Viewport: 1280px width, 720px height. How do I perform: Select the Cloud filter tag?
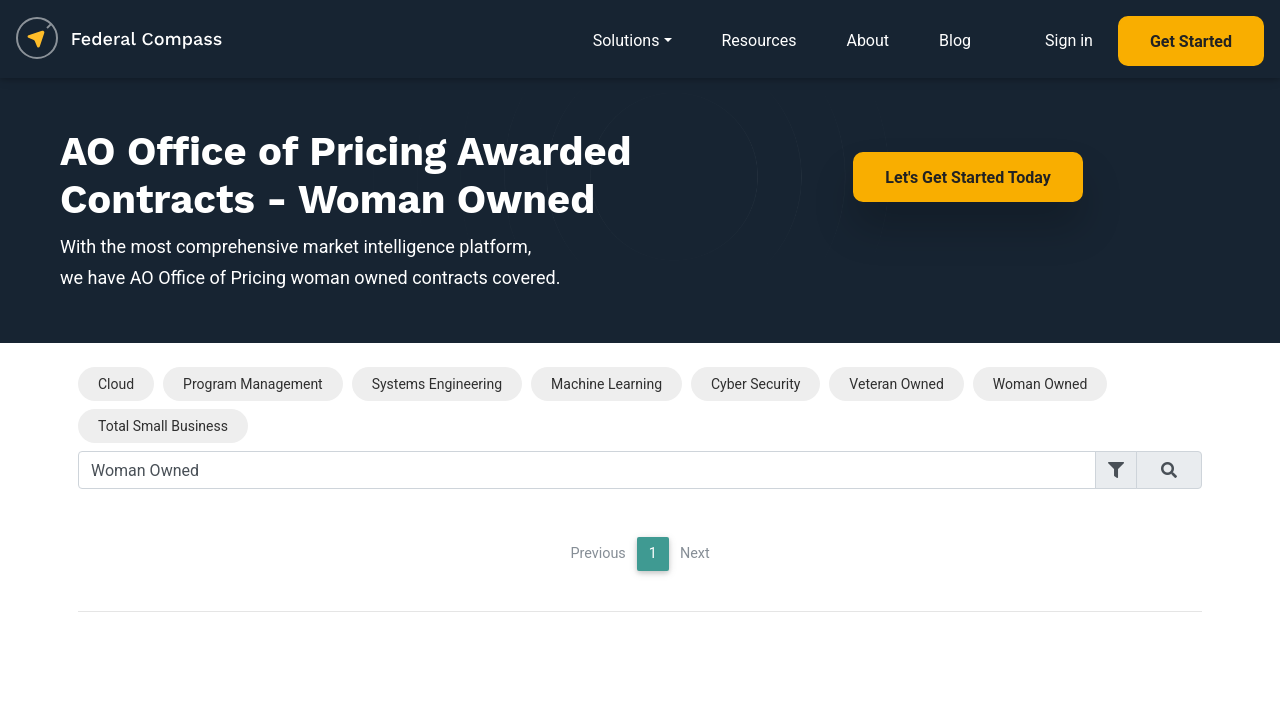tap(116, 384)
